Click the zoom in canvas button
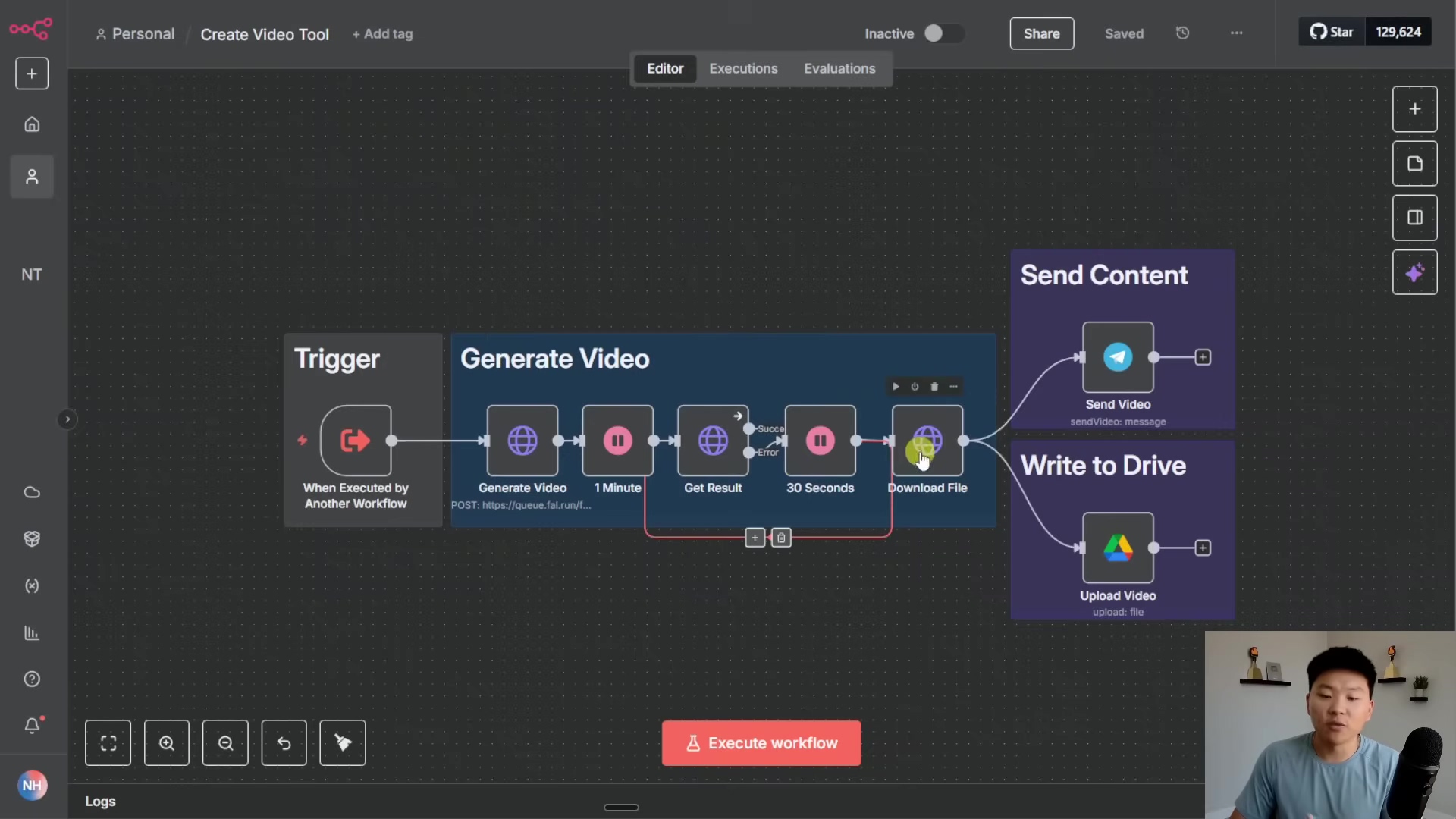The image size is (1456, 819). pyautogui.click(x=167, y=743)
